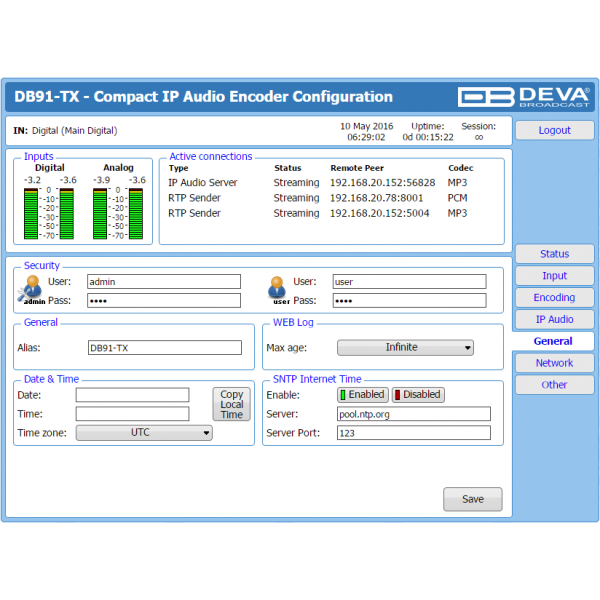The height and width of the screenshot is (600, 600).
Task: Click the SNTP Server field pool.ntp.org
Action: point(414,414)
